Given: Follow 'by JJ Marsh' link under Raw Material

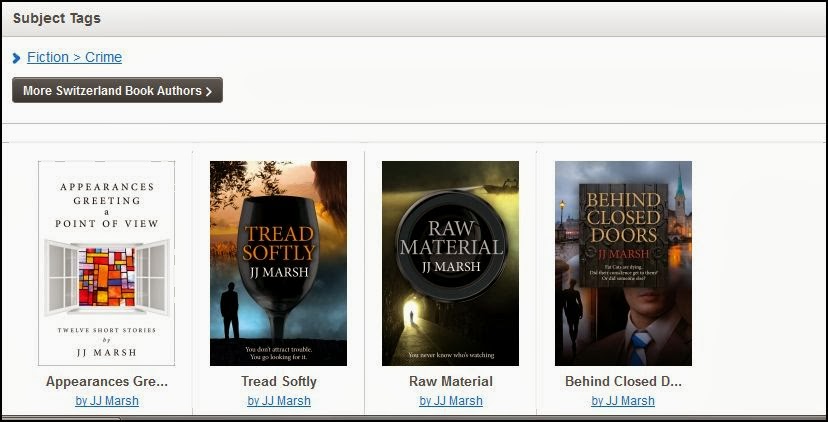Looking at the screenshot, I should 451,401.
